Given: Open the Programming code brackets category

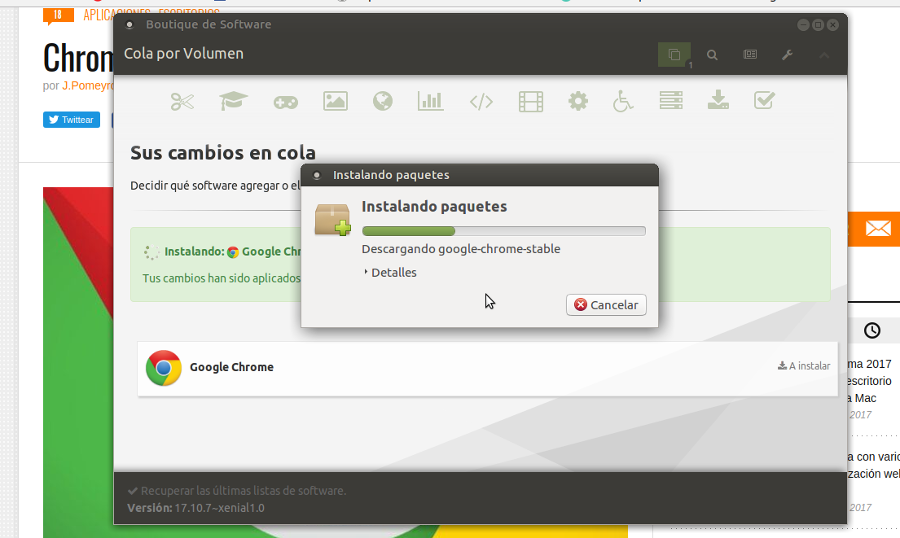Looking at the screenshot, I should (x=481, y=102).
